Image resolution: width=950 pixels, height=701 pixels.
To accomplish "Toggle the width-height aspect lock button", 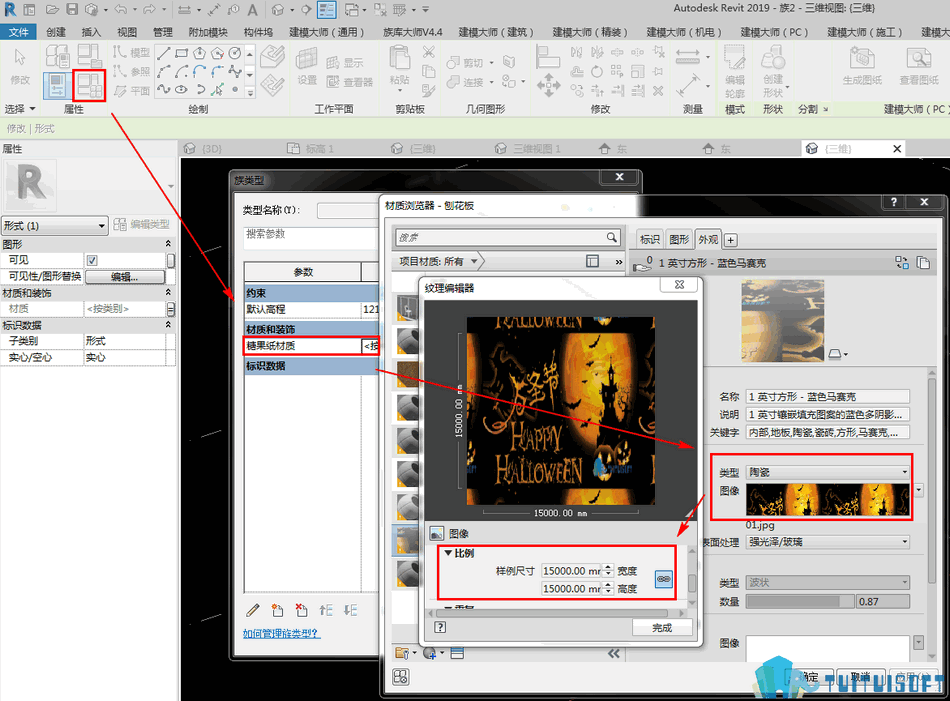I will (x=663, y=579).
